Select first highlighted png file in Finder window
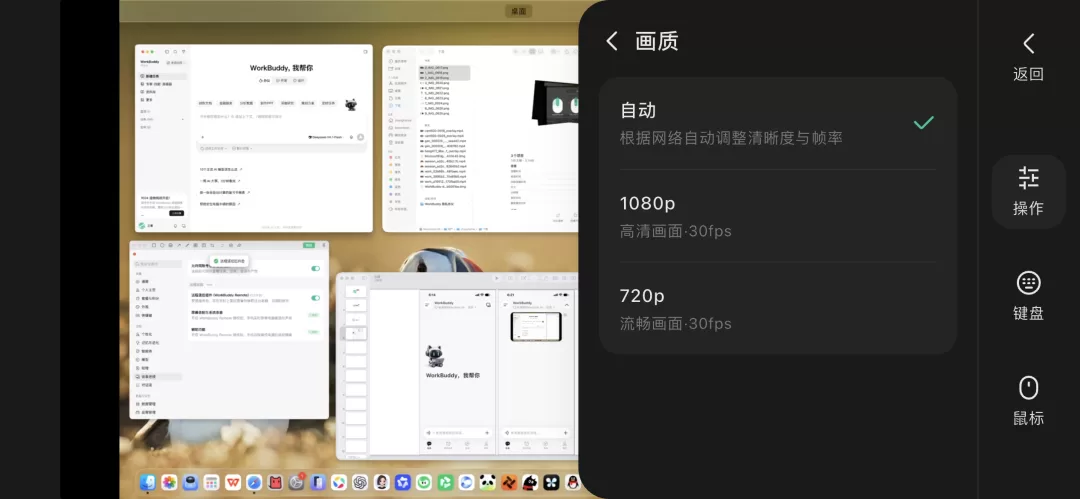 [x=444, y=68]
